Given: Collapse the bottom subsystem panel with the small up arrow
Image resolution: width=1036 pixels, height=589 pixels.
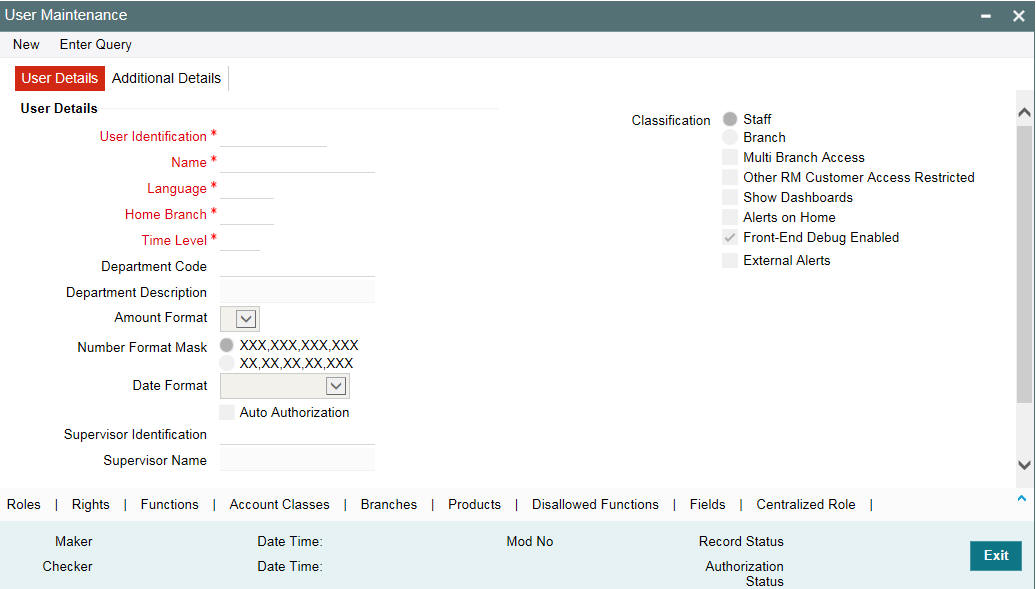Looking at the screenshot, I should pos(1022,498).
